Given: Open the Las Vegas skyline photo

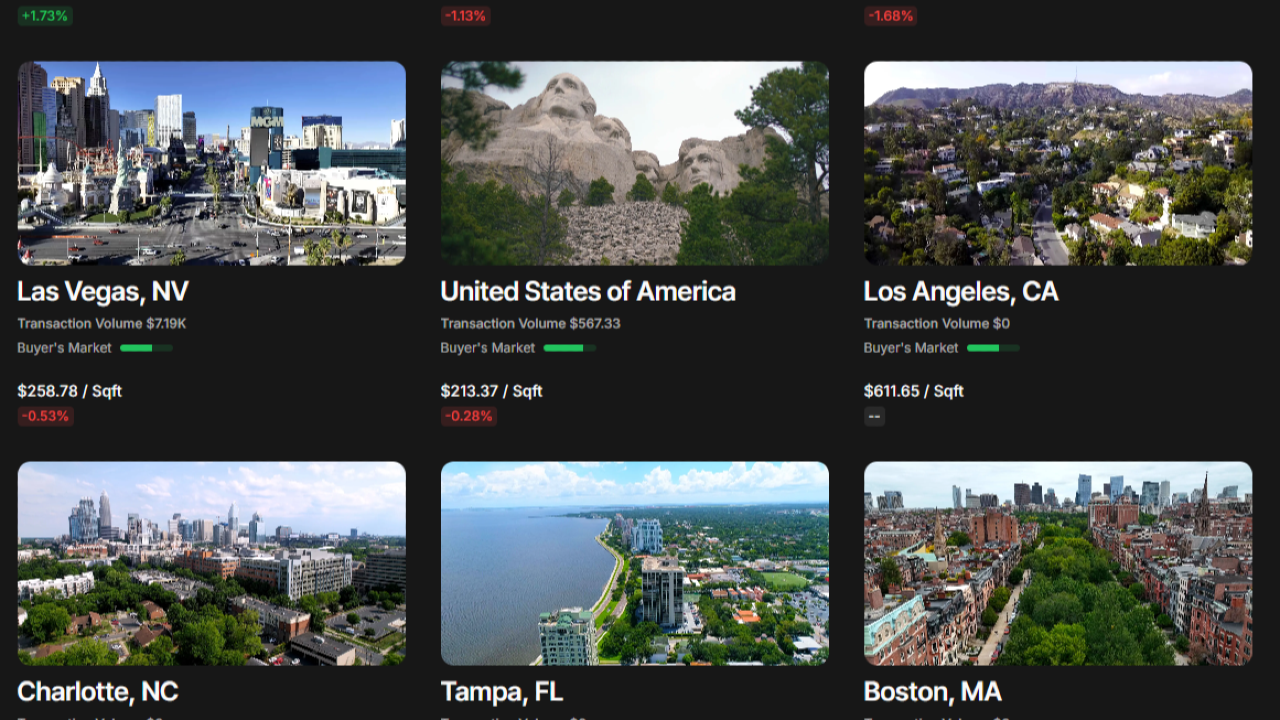Looking at the screenshot, I should click(212, 163).
